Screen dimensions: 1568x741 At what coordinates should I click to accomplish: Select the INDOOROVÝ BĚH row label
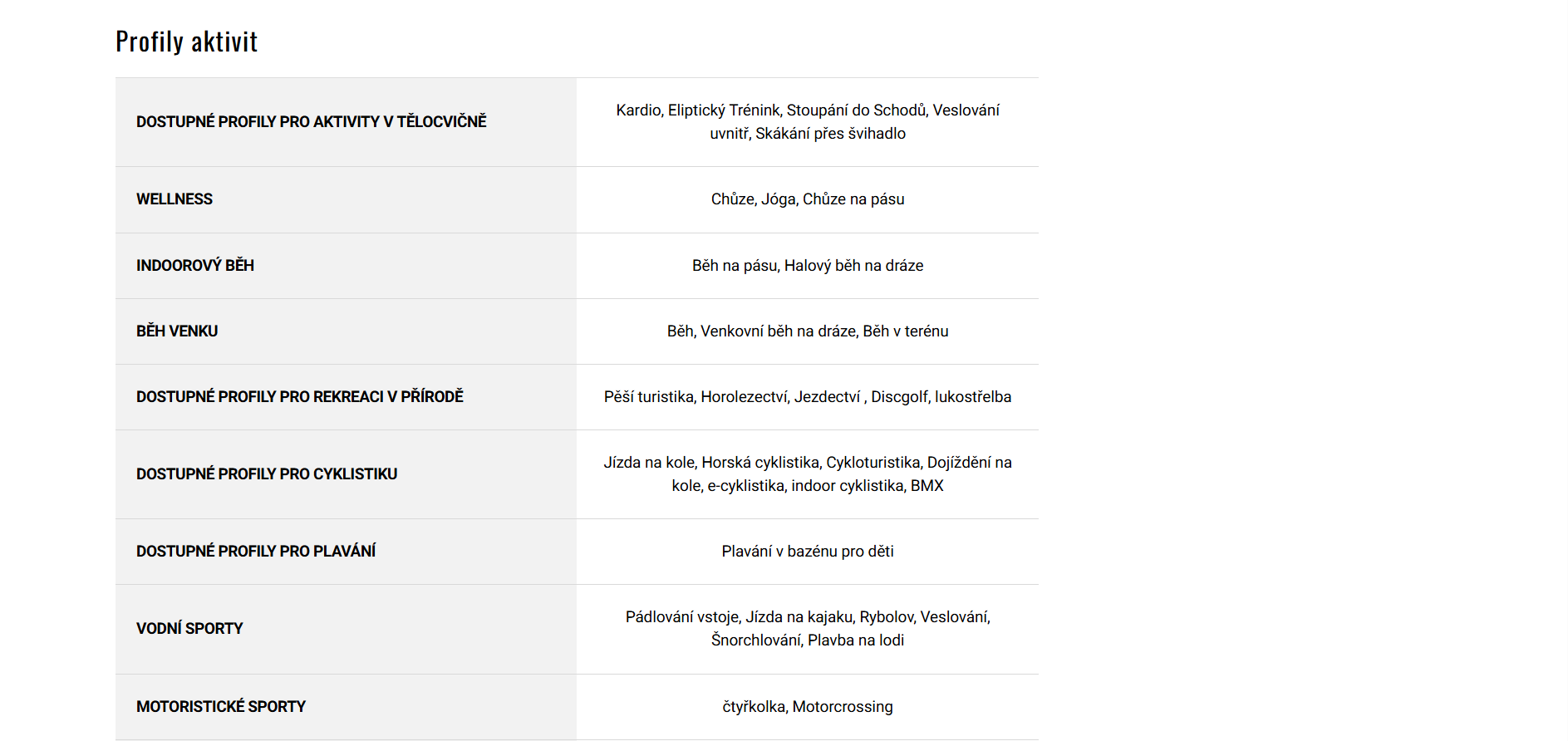tap(195, 266)
